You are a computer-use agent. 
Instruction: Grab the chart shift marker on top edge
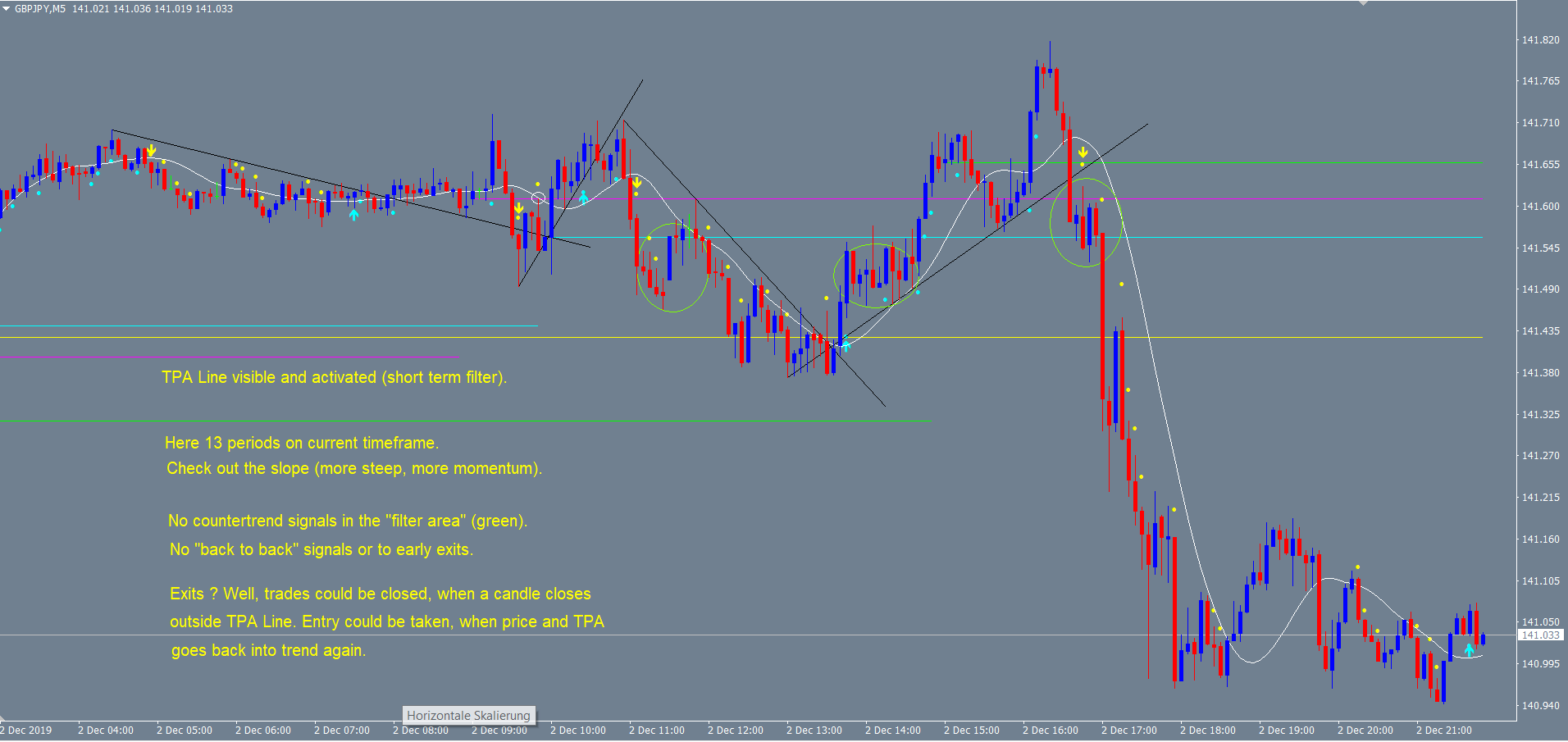click(1363, 3)
